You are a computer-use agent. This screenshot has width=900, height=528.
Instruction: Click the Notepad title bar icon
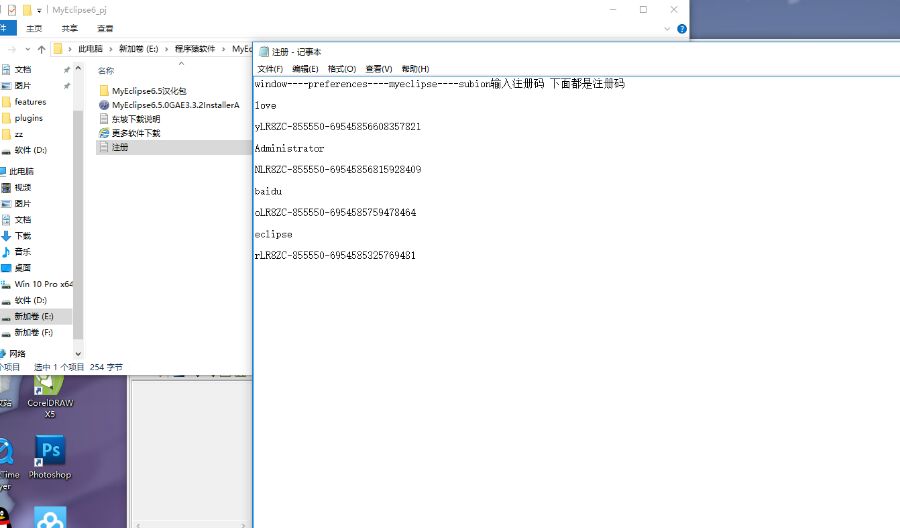(264, 52)
